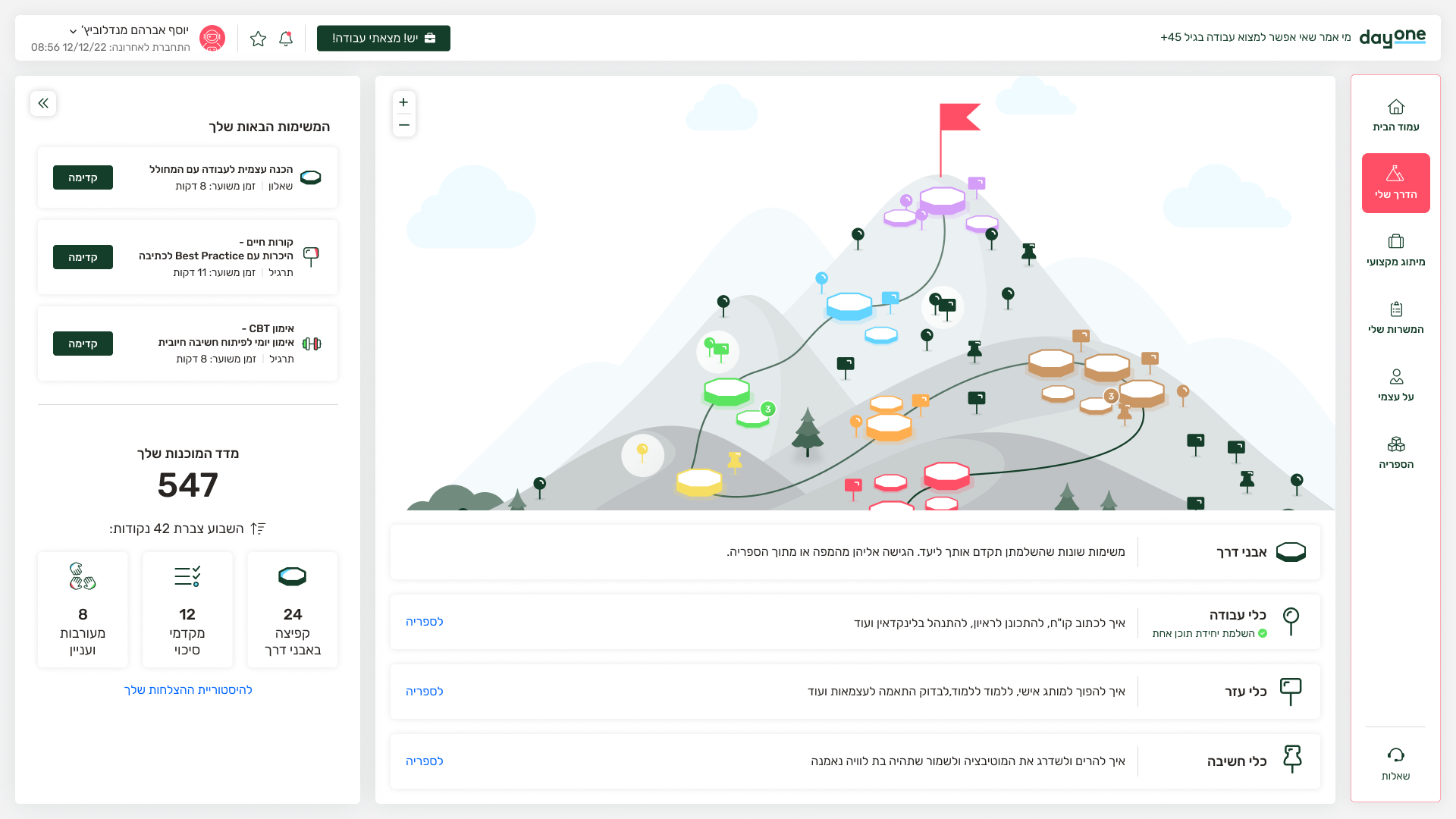Screen dimensions: 1456x819
Task: Zoom out the map with minus button
Action: [403, 125]
